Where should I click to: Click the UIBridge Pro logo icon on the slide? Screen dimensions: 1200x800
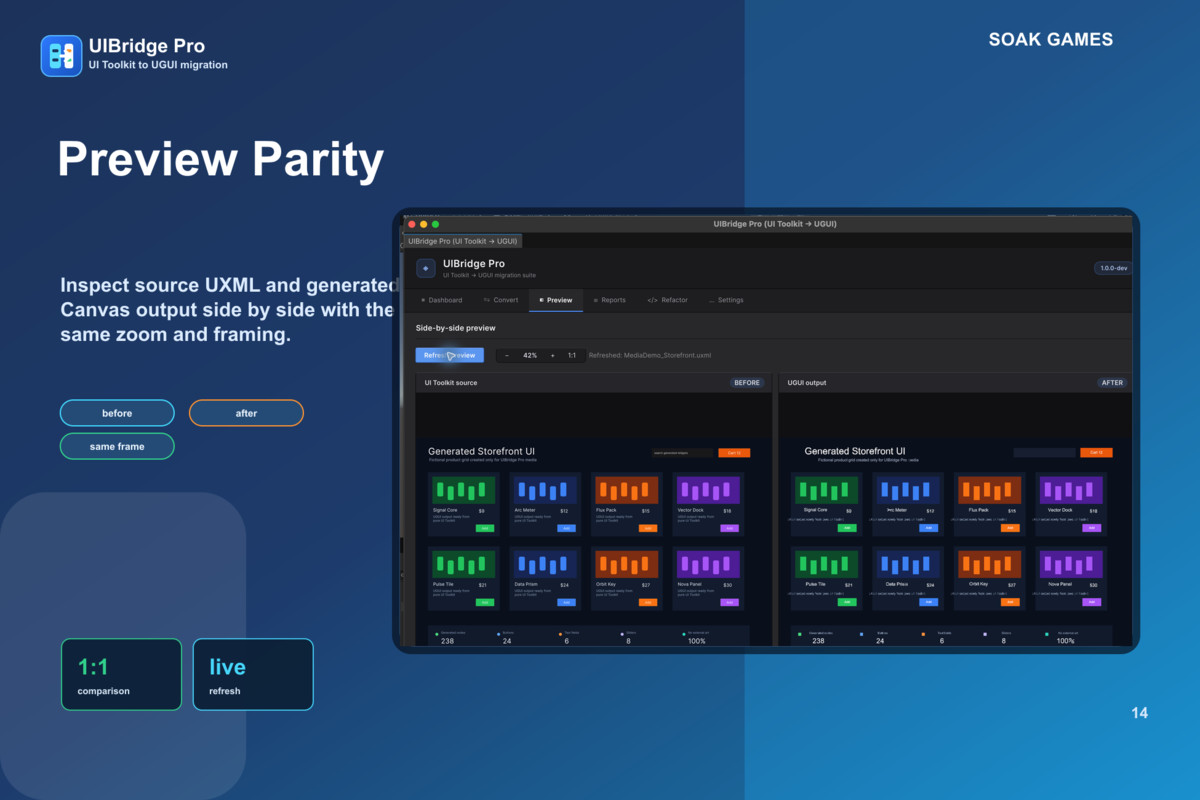click(61, 56)
